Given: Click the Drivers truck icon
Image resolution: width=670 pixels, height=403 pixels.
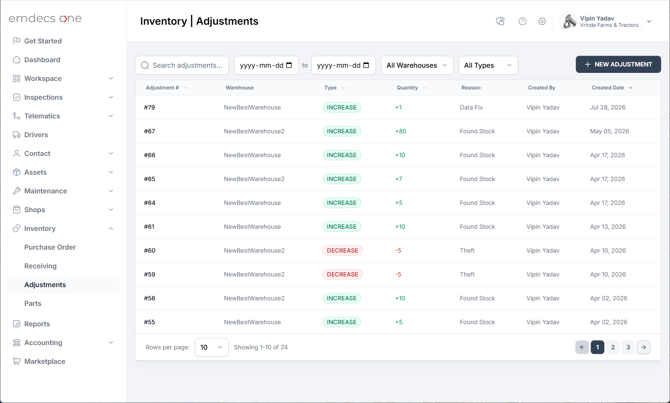Looking at the screenshot, I should pos(16,135).
